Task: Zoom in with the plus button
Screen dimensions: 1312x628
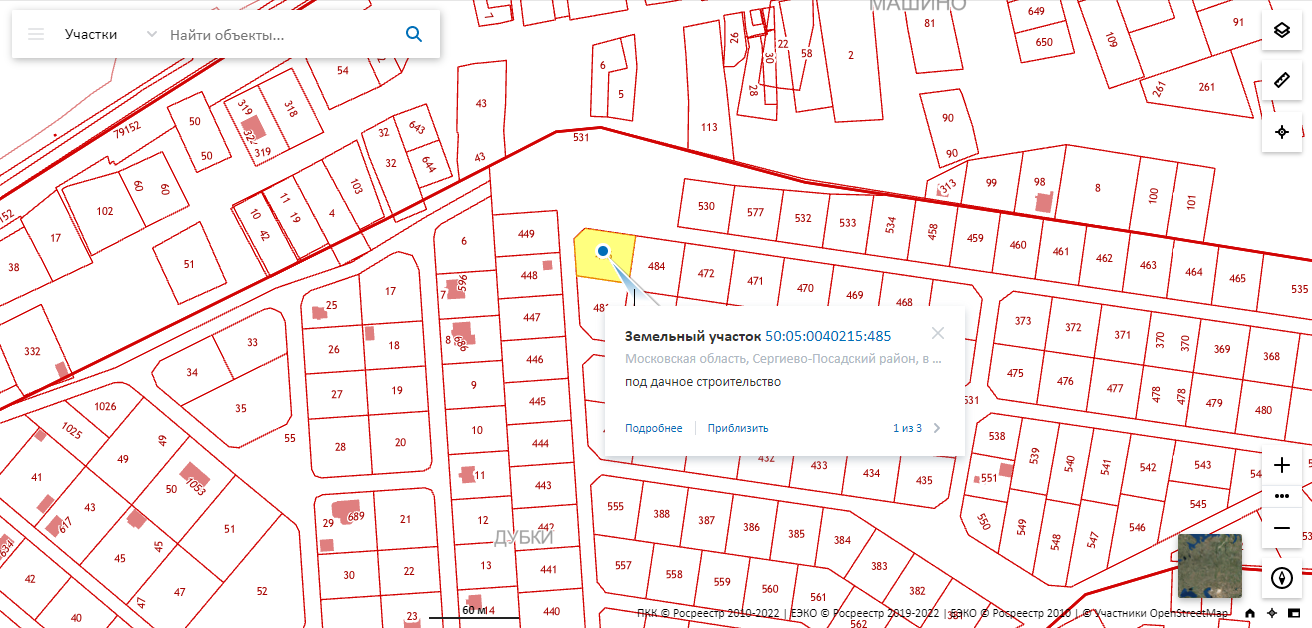Action: pyautogui.click(x=1283, y=466)
